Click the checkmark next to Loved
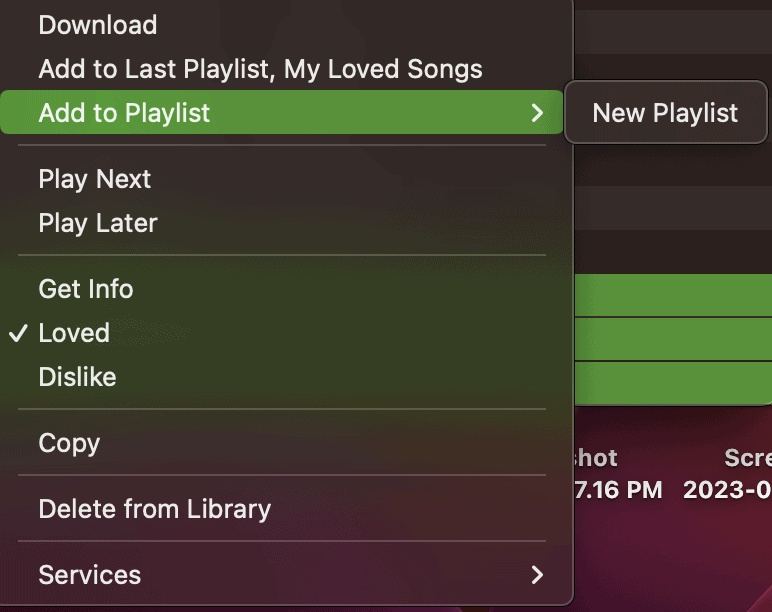Viewport: 772px width, 612px height. click(x=18, y=333)
